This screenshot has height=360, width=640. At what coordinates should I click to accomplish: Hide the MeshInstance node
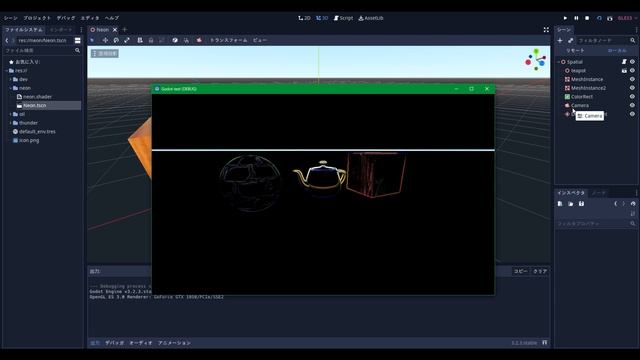(x=632, y=79)
